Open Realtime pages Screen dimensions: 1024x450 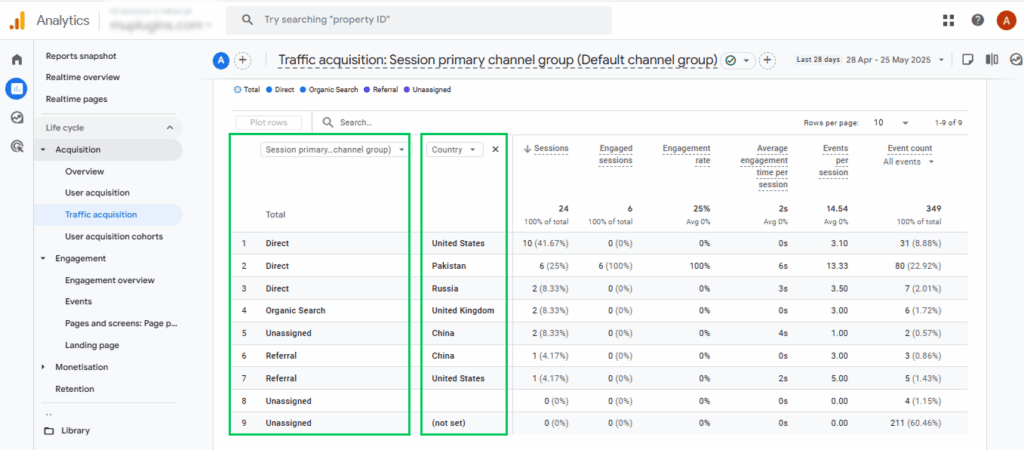(76, 99)
